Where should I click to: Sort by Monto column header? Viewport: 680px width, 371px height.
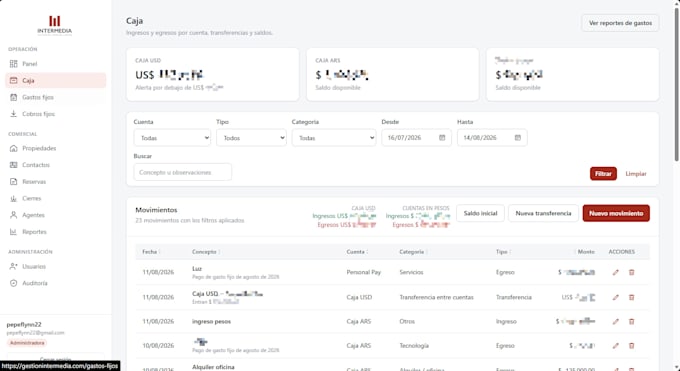point(586,252)
